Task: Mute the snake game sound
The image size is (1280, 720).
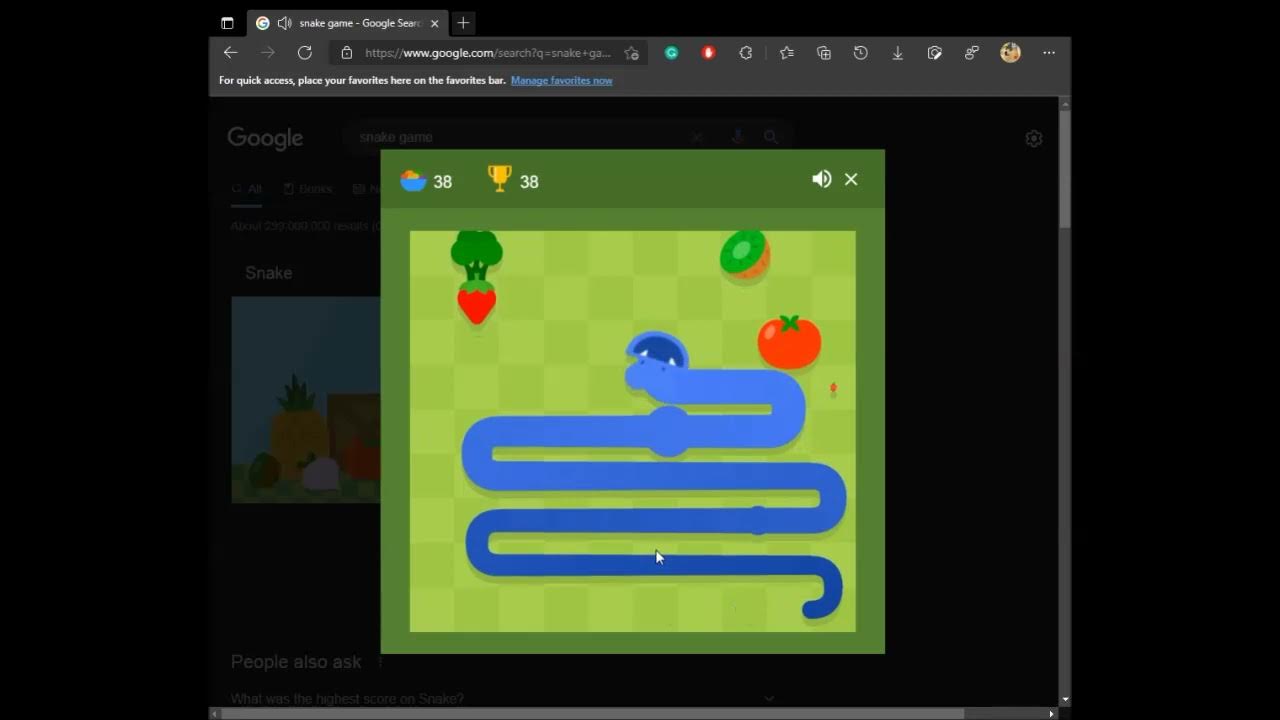Action: [822, 179]
